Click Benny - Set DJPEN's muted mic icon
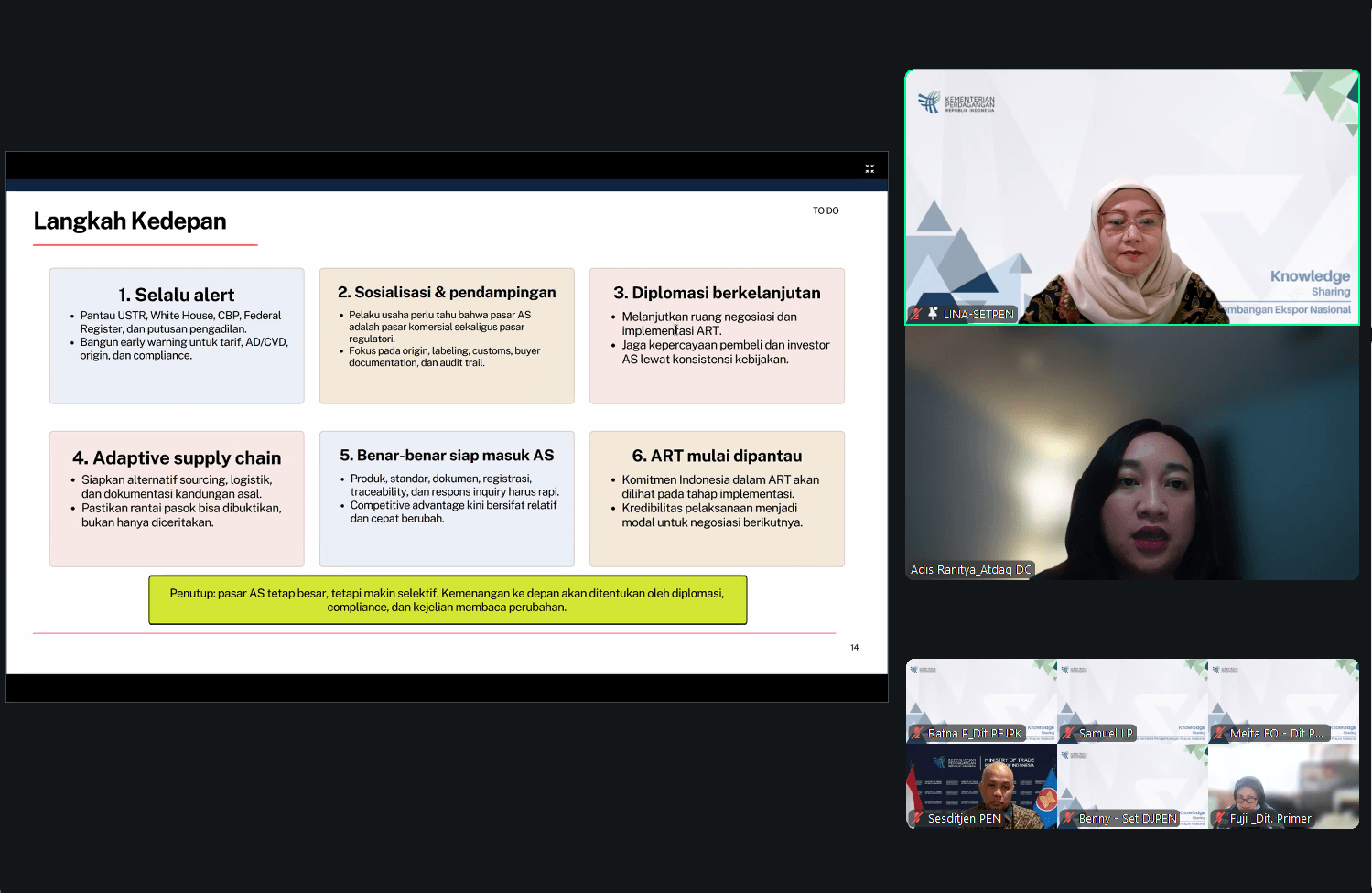This screenshot has height=893, width=1372. coord(1067,819)
